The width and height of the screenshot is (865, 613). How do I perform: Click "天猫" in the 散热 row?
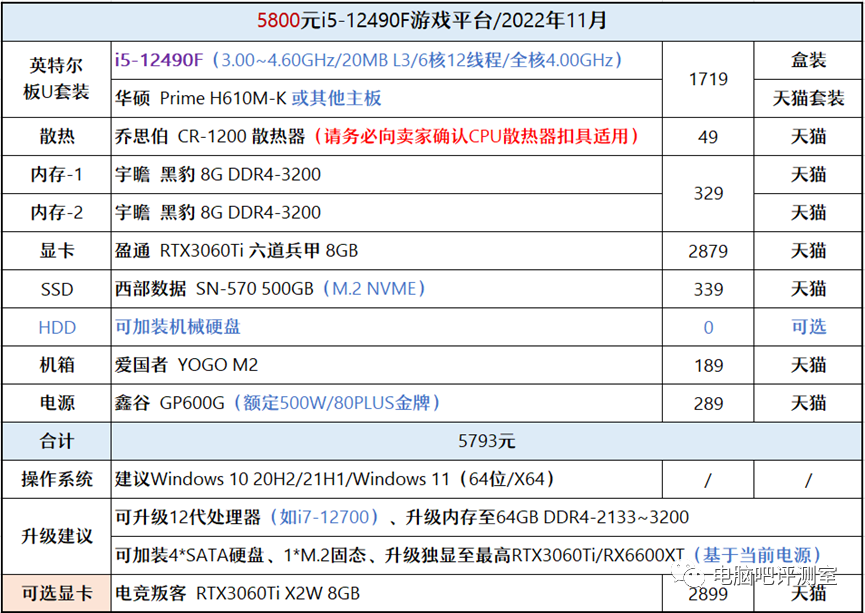808,136
